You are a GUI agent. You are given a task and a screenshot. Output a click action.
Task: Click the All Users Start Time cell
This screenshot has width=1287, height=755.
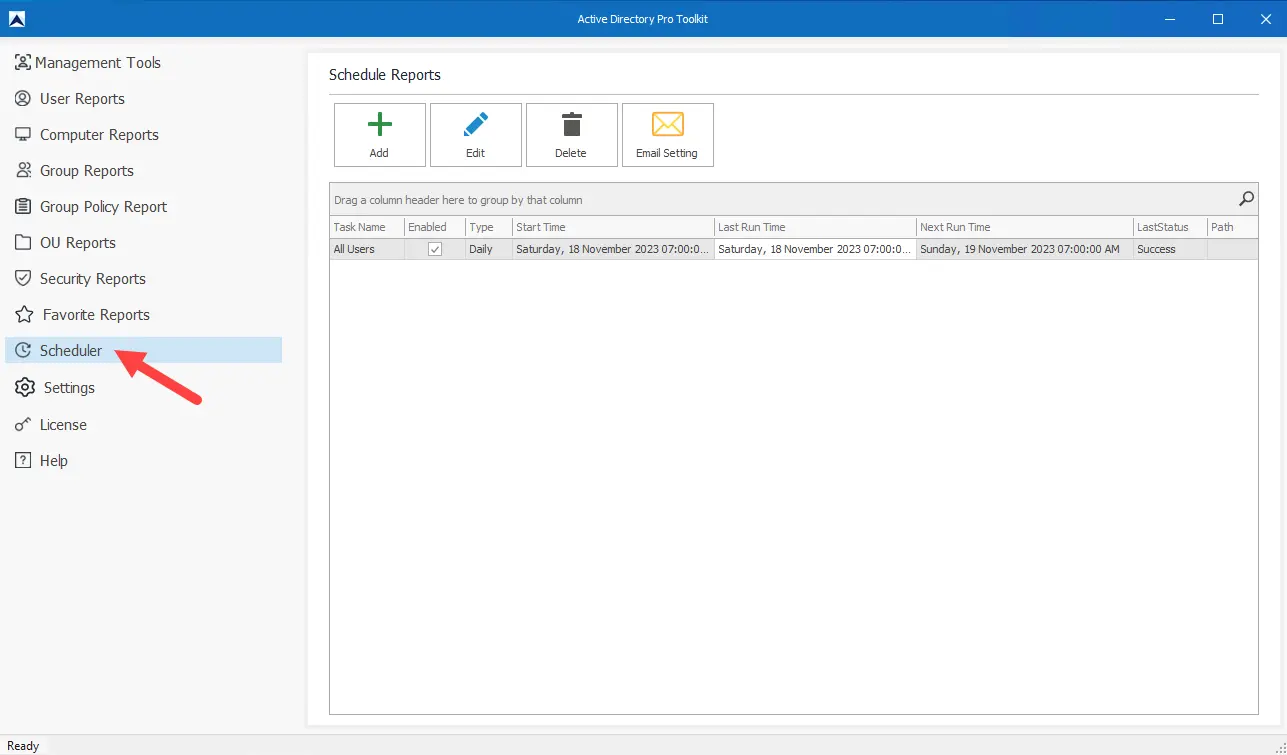click(613, 249)
